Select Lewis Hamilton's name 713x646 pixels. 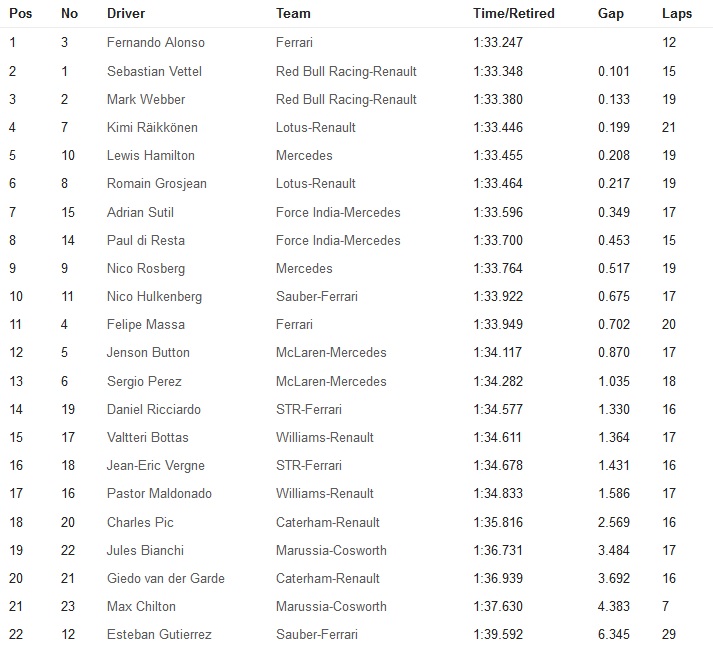click(151, 155)
